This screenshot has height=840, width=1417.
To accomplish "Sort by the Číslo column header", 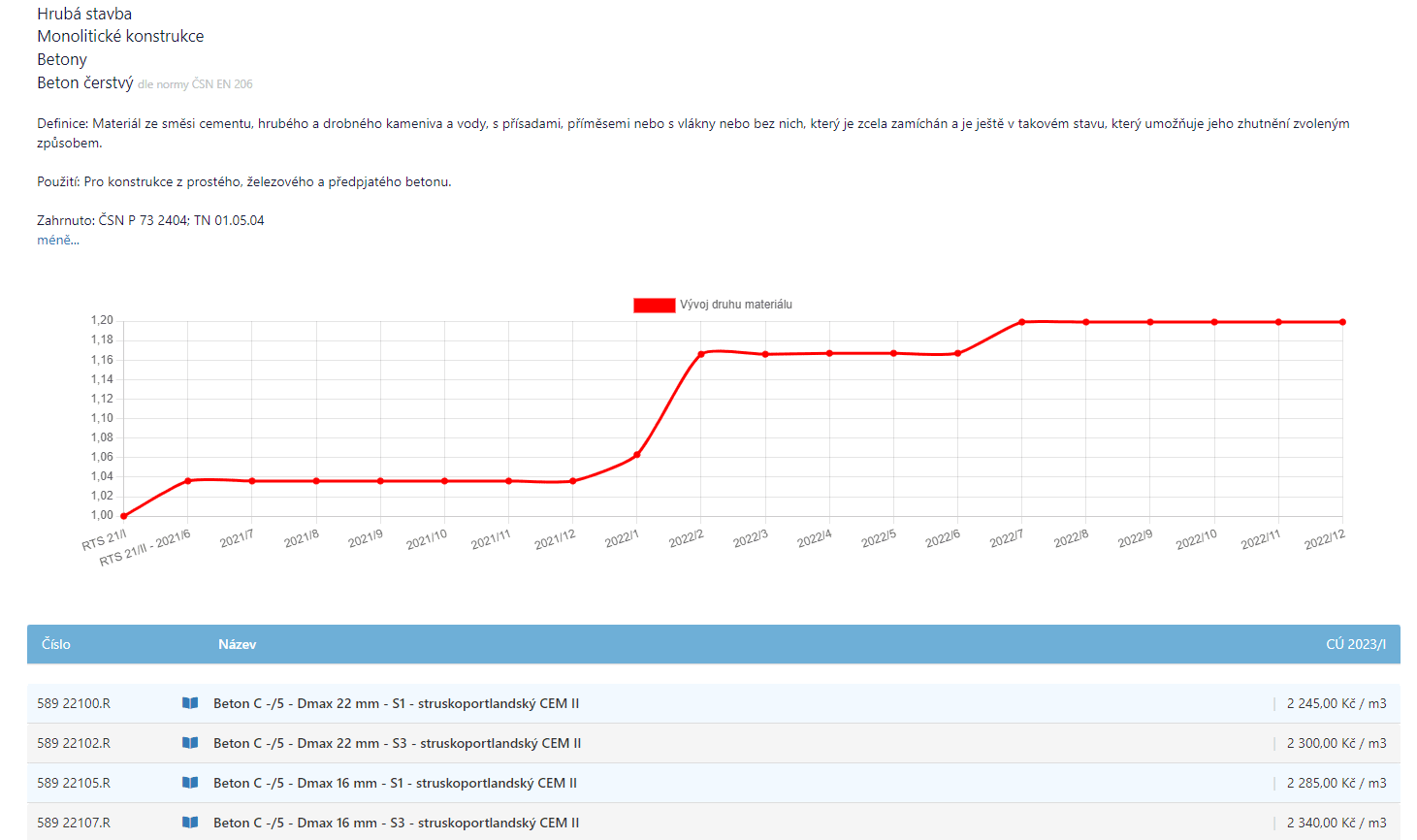I will click(x=56, y=644).
